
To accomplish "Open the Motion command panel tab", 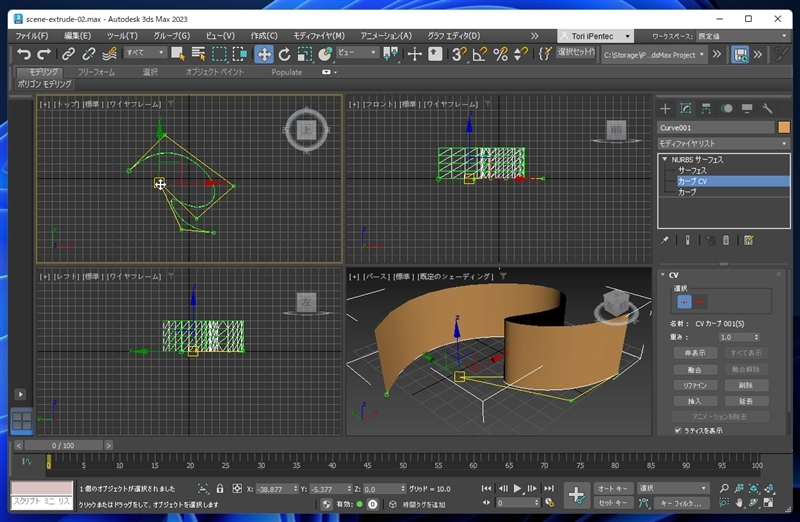I will click(x=727, y=108).
